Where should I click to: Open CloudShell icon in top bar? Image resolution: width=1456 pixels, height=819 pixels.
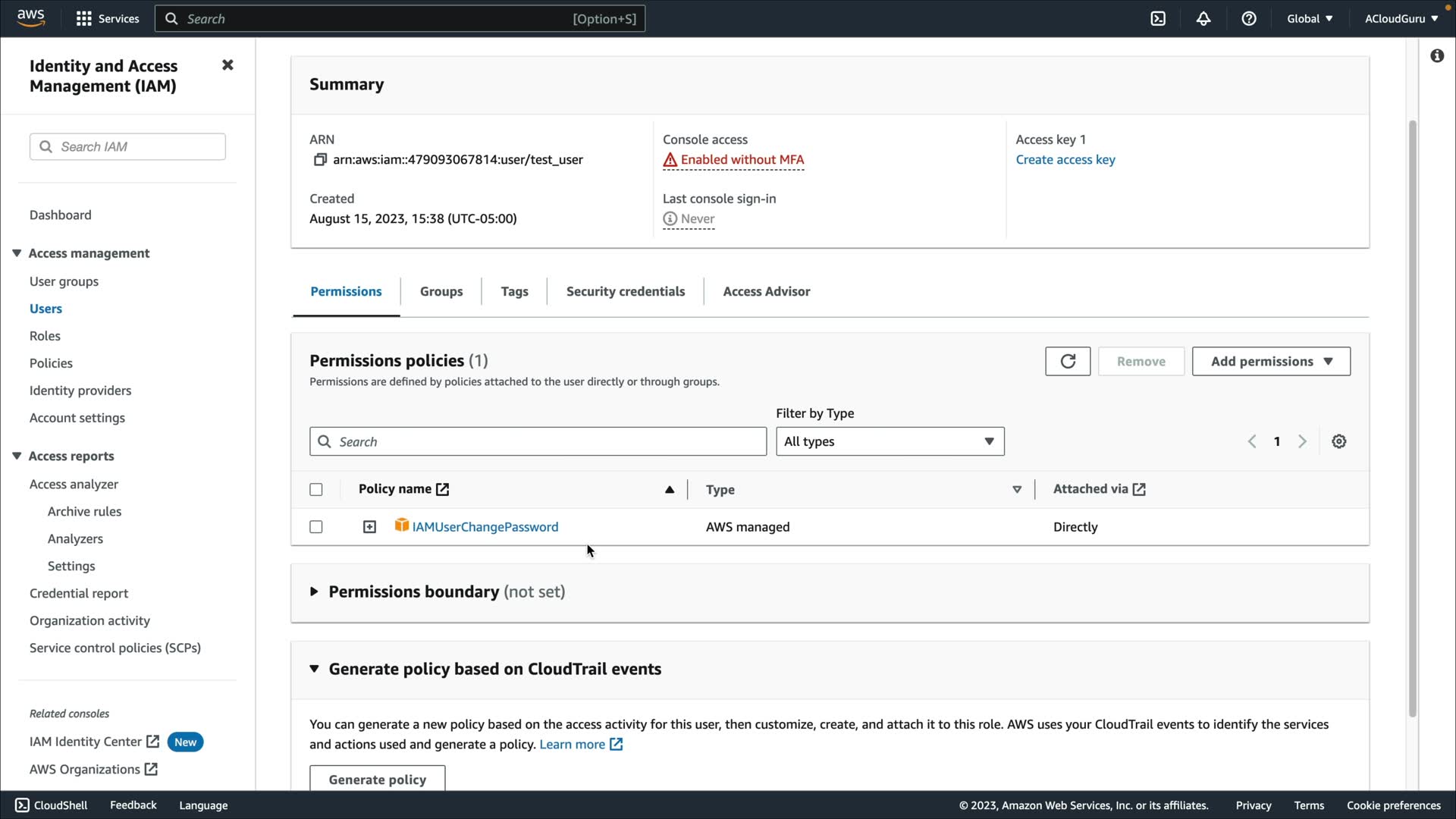click(1158, 19)
